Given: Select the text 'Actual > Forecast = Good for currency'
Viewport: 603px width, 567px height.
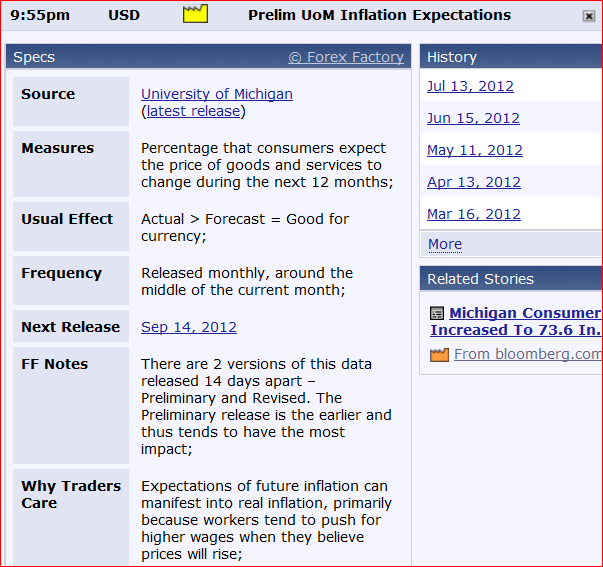Looking at the screenshot, I should [245, 228].
